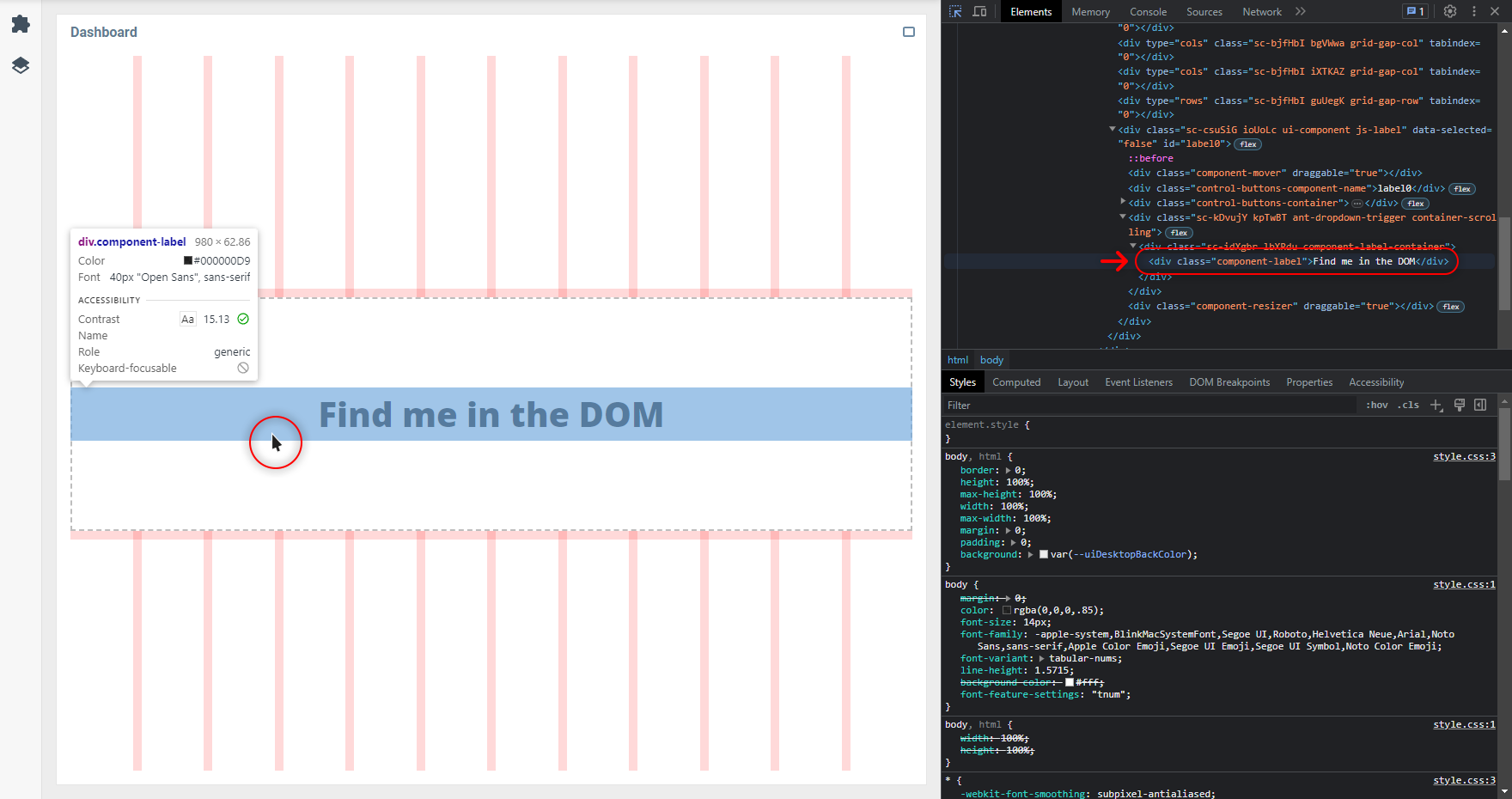The width and height of the screenshot is (1512, 799).
Task: Toggle the .cls element classes panel
Action: (1408, 406)
